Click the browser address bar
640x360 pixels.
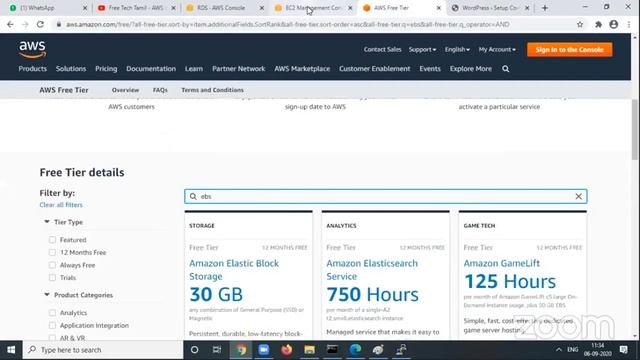[288, 24]
